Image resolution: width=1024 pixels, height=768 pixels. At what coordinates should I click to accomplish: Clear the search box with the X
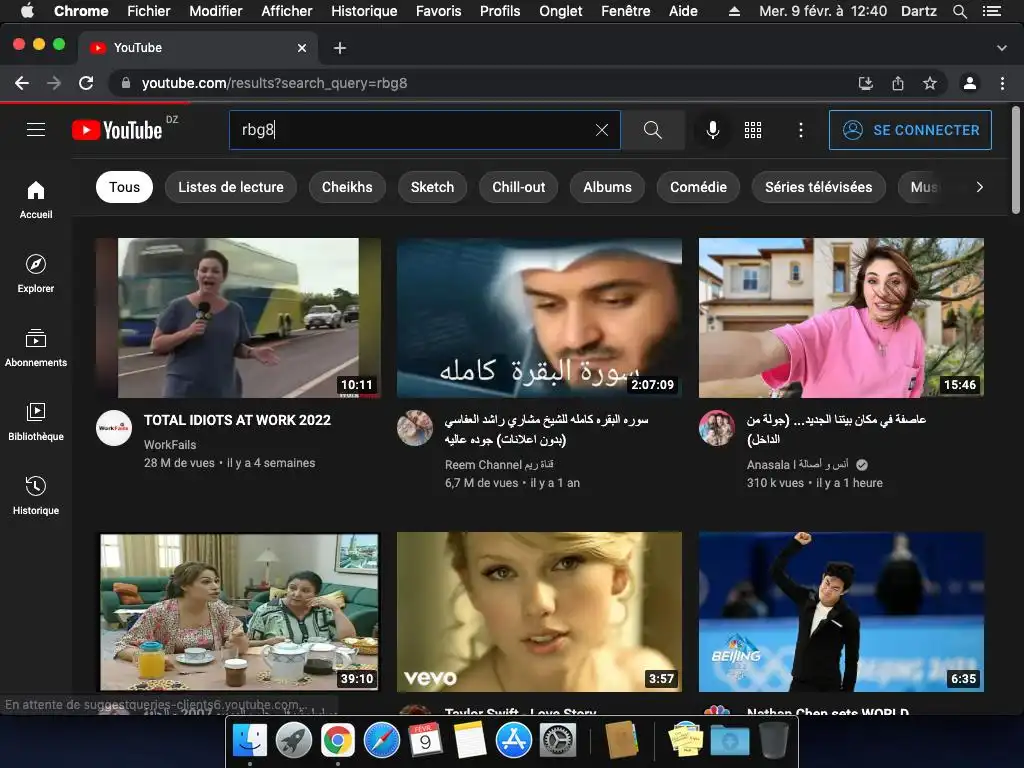[x=602, y=130]
